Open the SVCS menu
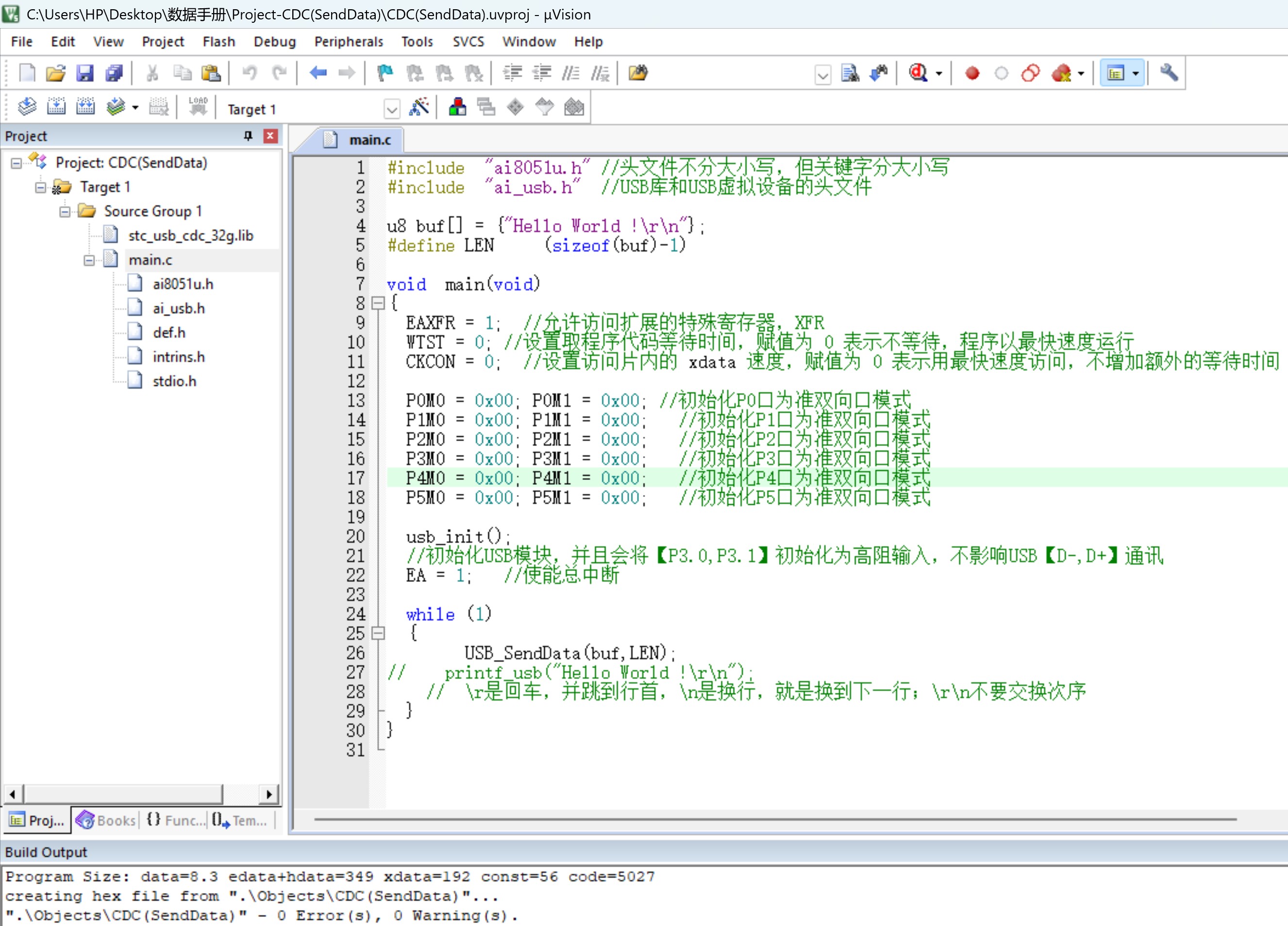The width and height of the screenshot is (1288, 926). tap(468, 42)
